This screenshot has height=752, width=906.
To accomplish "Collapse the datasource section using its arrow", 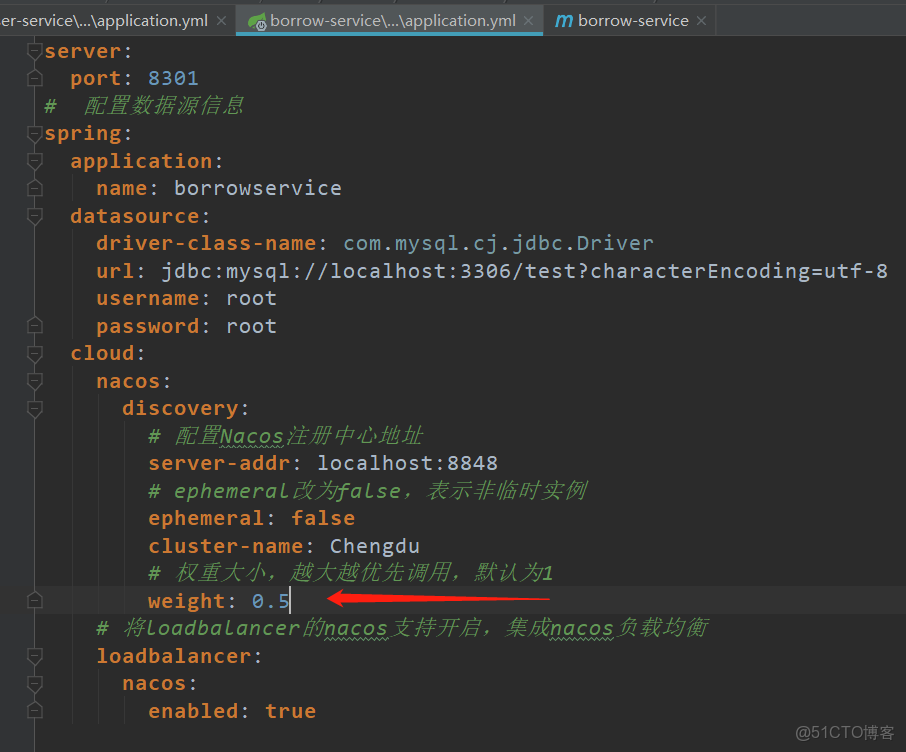I will (x=34, y=215).
